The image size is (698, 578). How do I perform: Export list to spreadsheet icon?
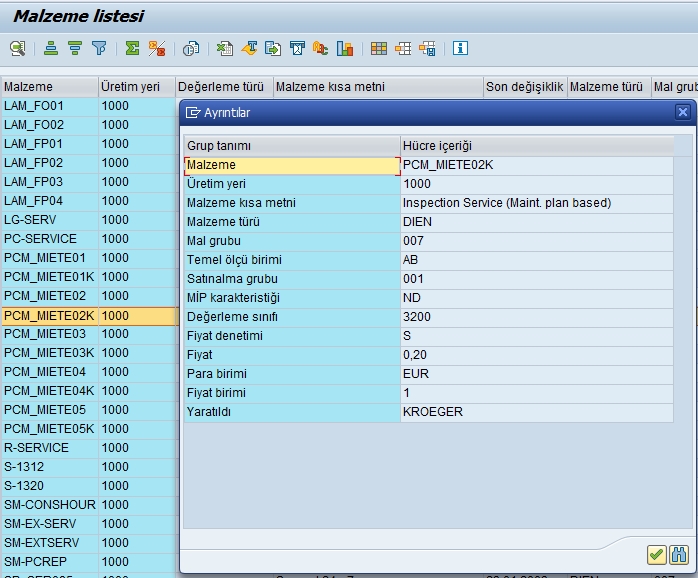[x=225, y=48]
